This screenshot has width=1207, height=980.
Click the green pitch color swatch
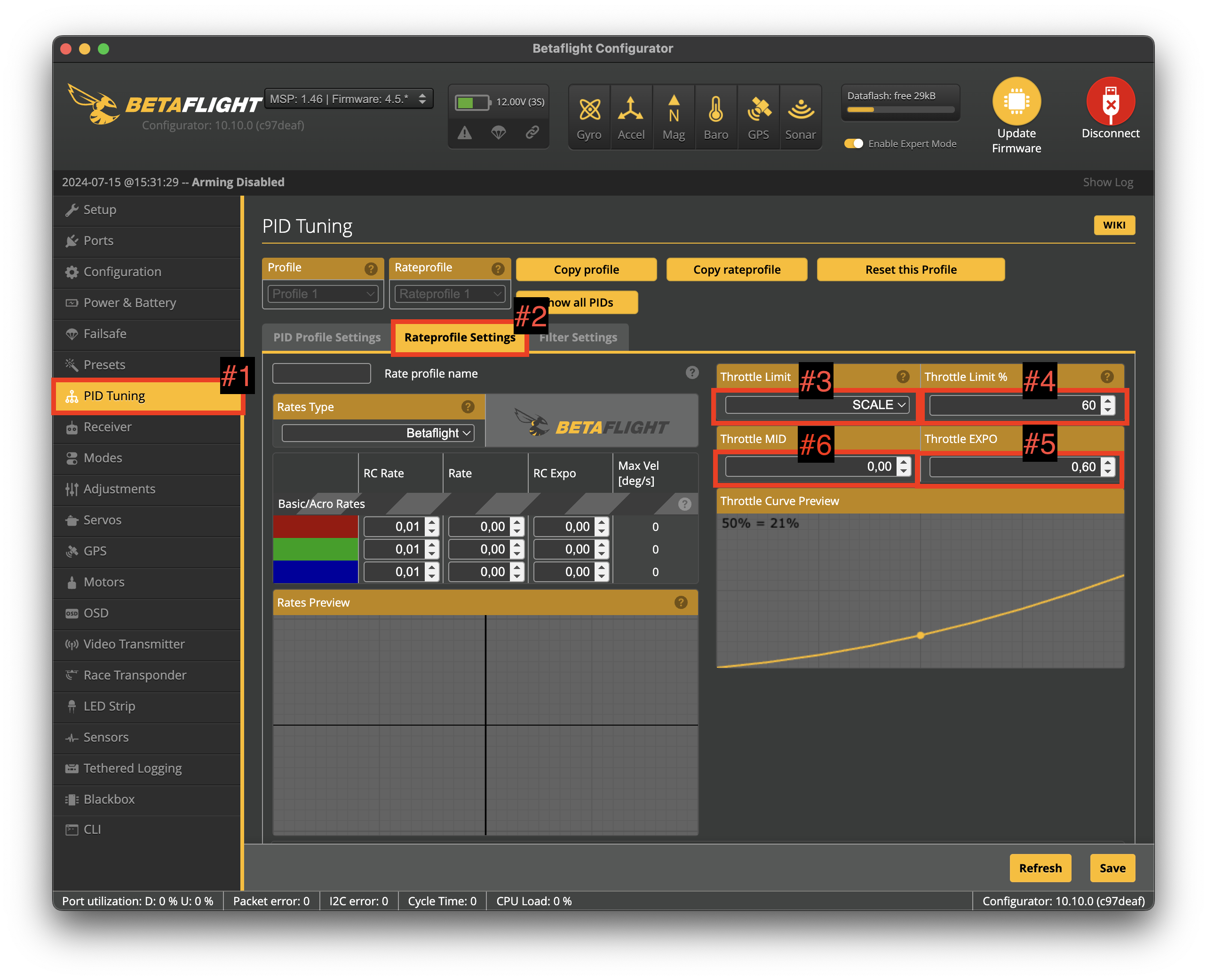point(315,549)
